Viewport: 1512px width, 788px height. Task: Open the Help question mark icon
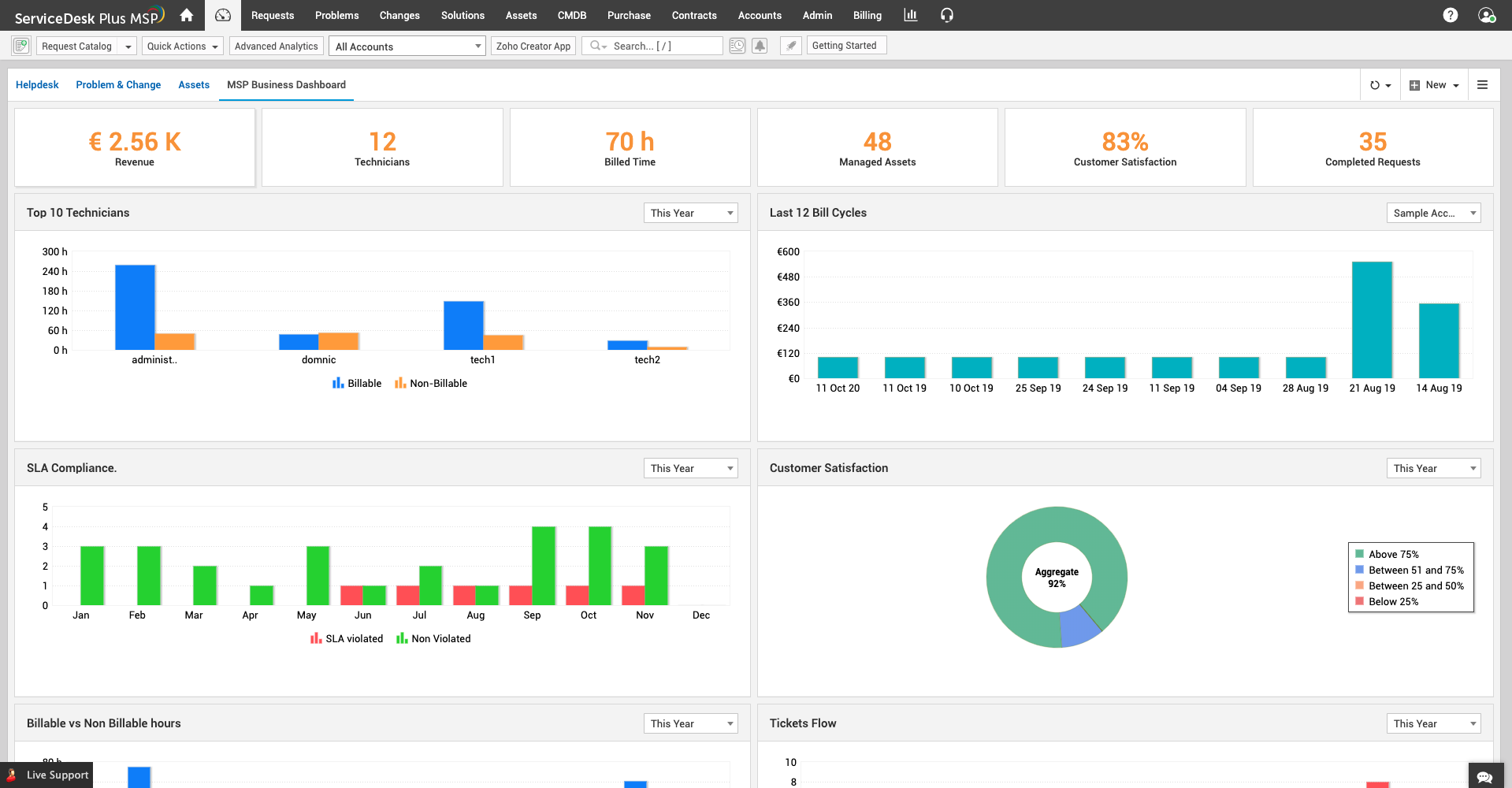coord(1451,15)
